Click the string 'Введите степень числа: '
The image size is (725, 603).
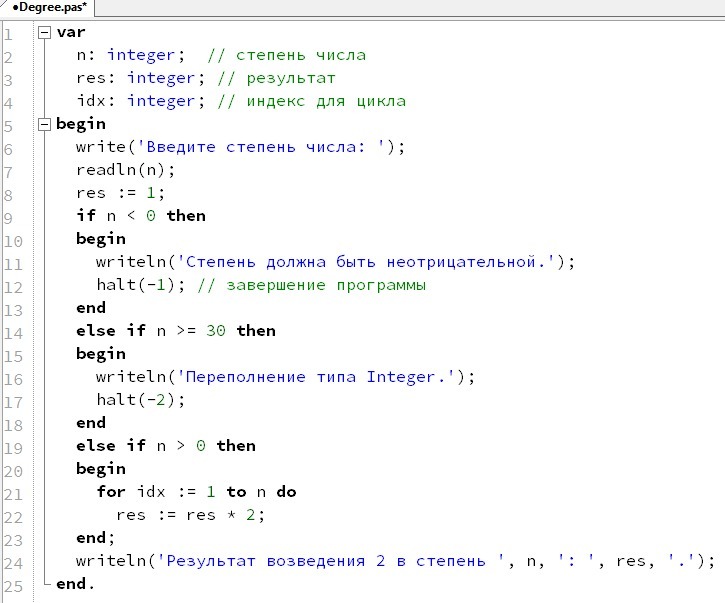pos(261,147)
